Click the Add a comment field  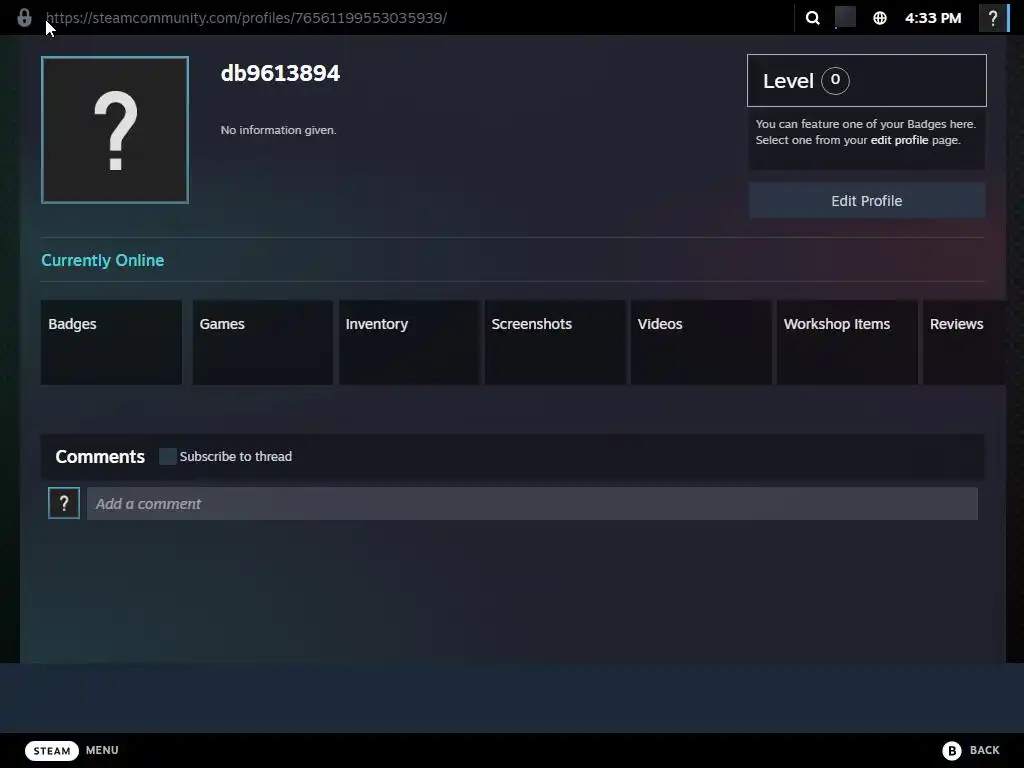[532, 504]
